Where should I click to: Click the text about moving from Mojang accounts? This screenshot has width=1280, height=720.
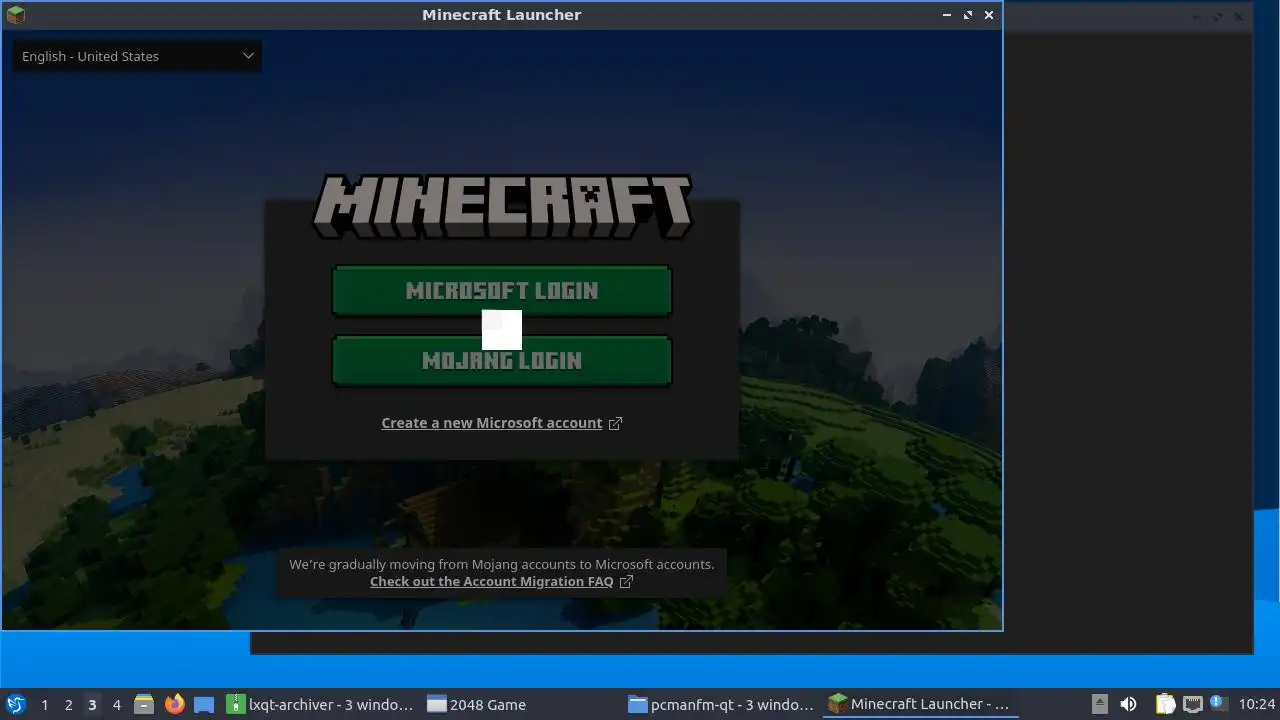[502, 564]
